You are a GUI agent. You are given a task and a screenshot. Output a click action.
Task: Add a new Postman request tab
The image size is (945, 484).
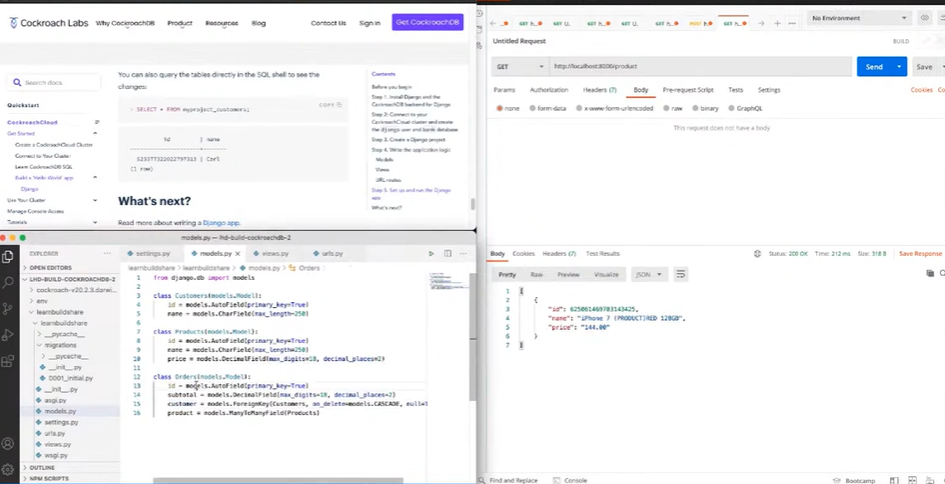[777, 23]
